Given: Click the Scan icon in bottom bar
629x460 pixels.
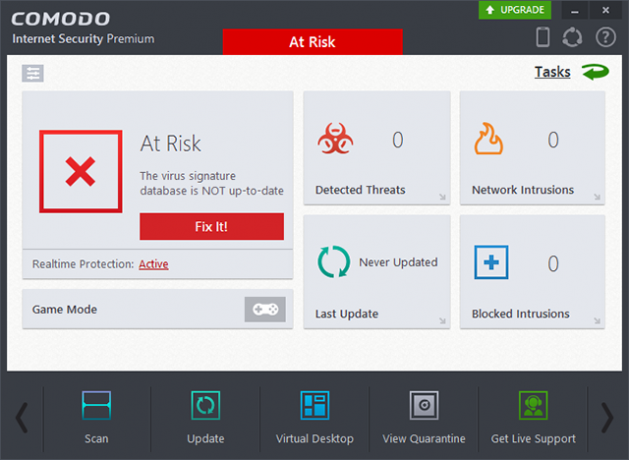Looking at the screenshot, I should pyautogui.click(x=96, y=405).
